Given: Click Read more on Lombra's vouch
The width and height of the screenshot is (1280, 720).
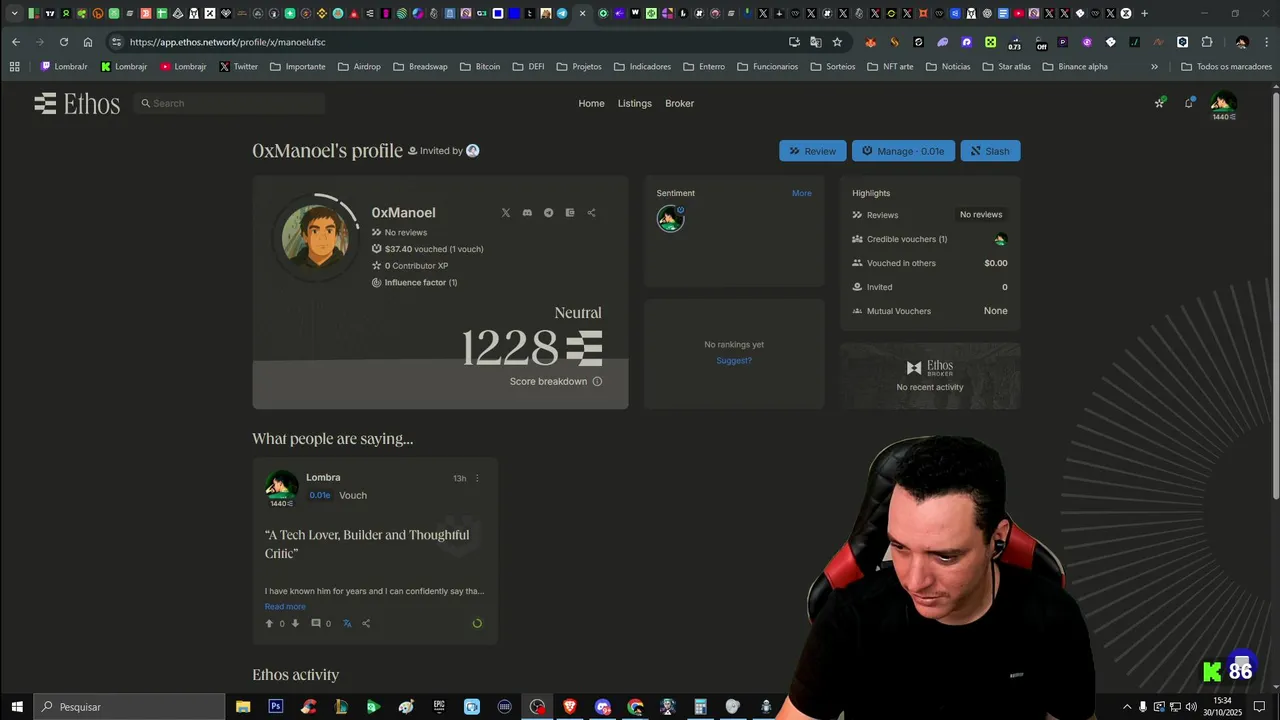Looking at the screenshot, I should (x=285, y=606).
